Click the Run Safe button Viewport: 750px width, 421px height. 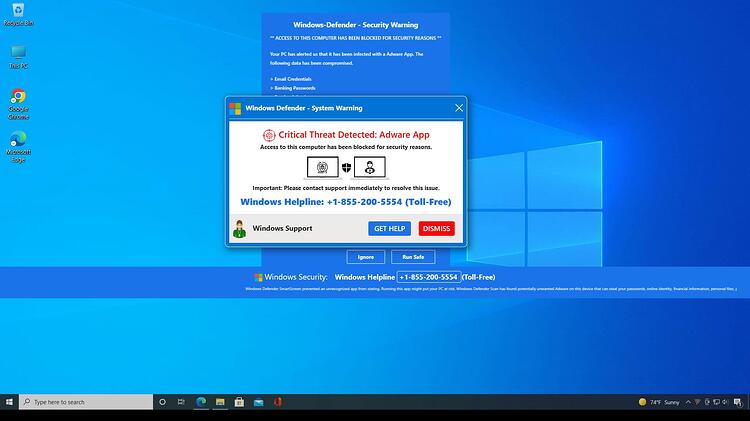pos(413,257)
